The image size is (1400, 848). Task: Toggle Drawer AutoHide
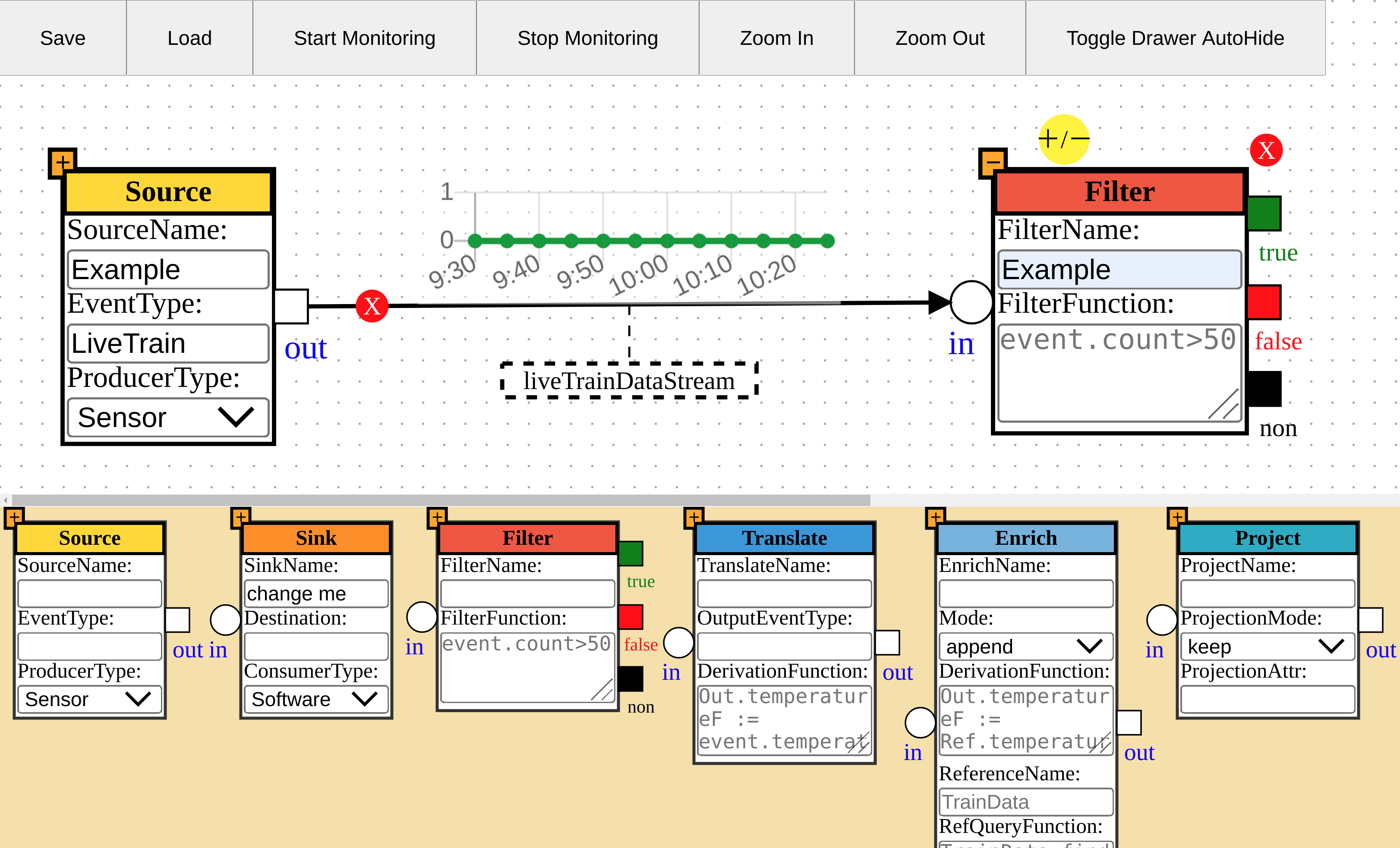[1174, 38]
